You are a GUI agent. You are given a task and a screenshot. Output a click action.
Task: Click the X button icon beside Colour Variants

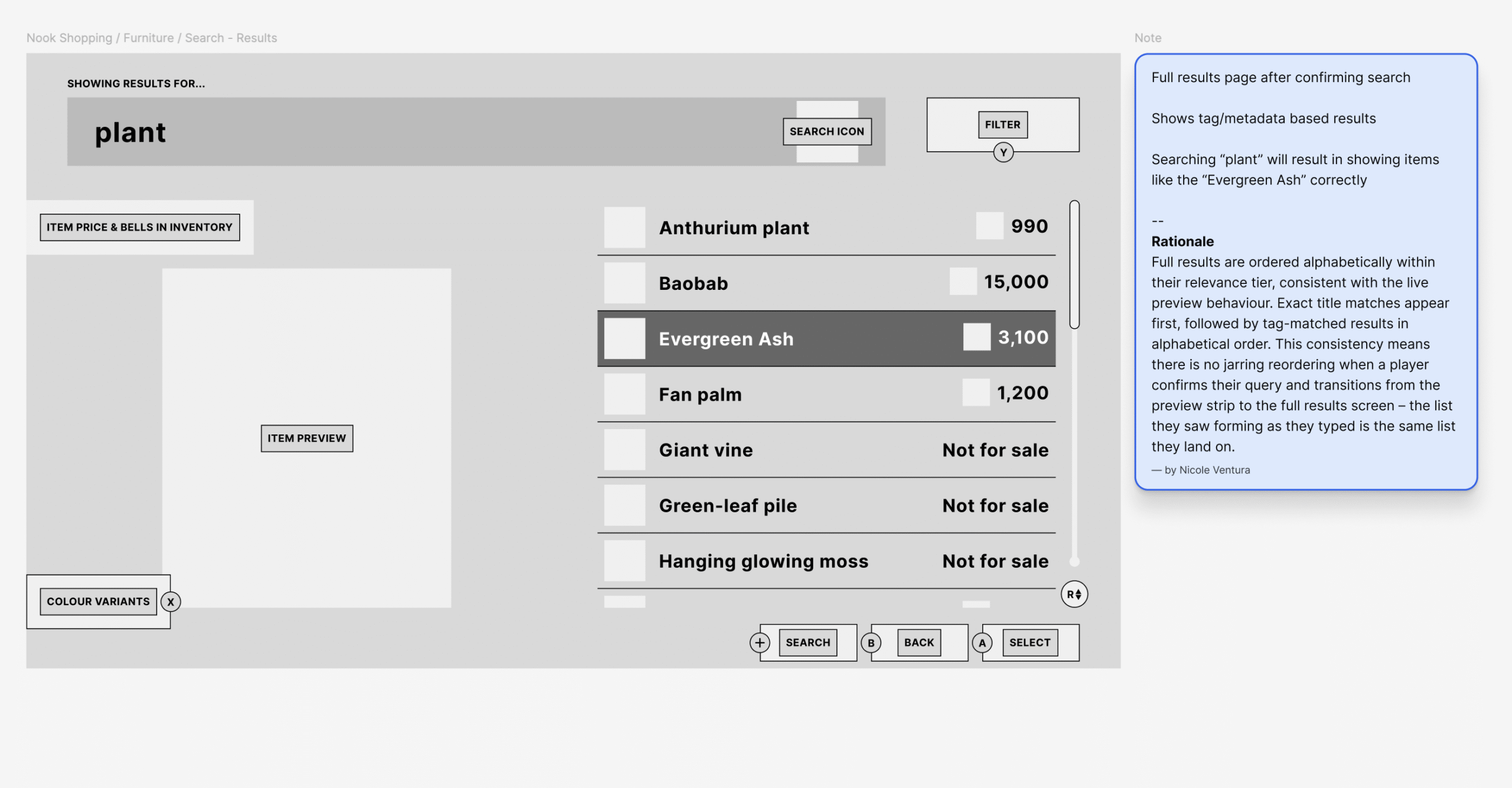171,601
